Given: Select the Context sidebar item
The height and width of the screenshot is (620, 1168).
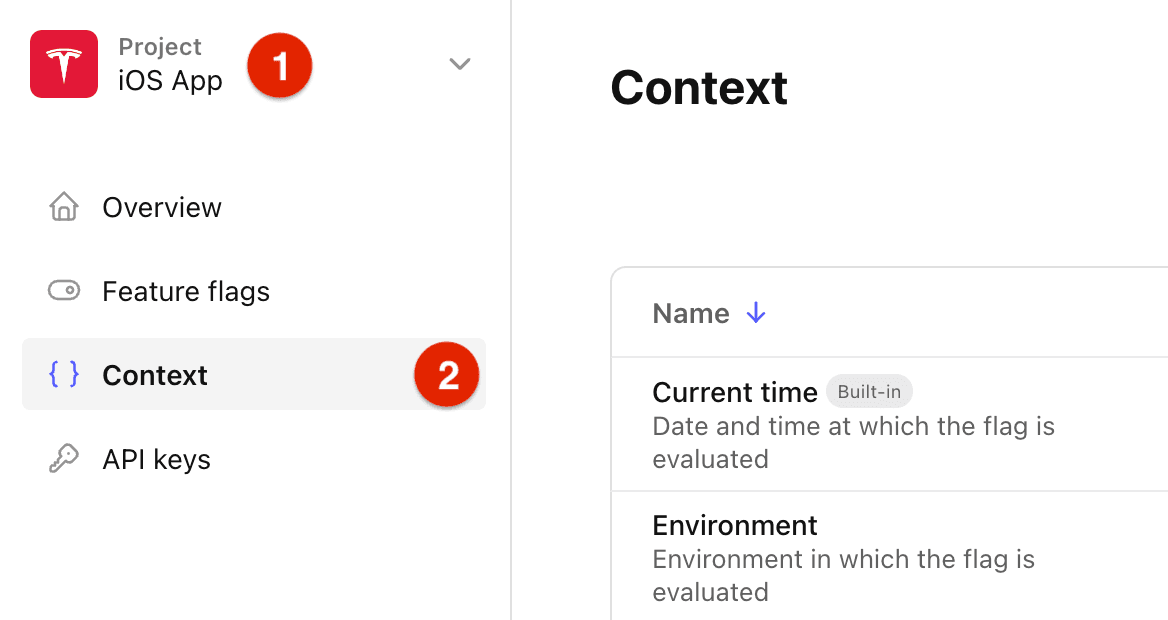Looking at the screenshot, I should click(x=155, y=375).
